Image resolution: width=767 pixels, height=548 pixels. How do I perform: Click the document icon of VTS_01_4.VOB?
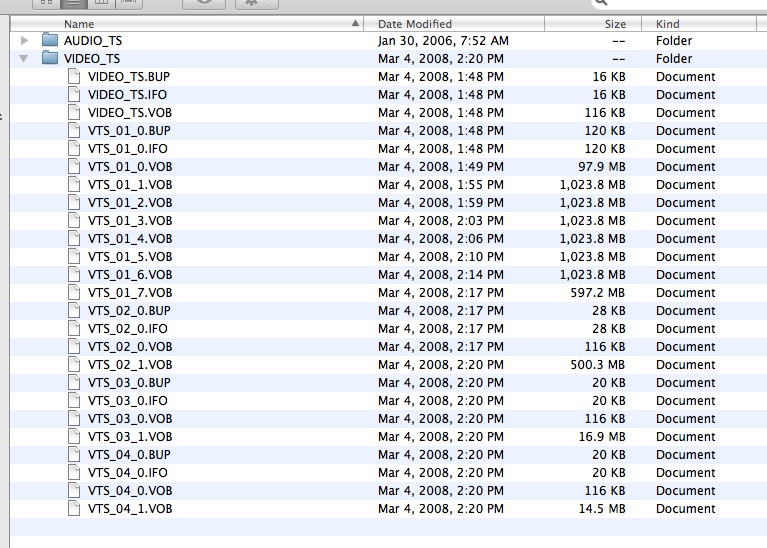point(74,238)
